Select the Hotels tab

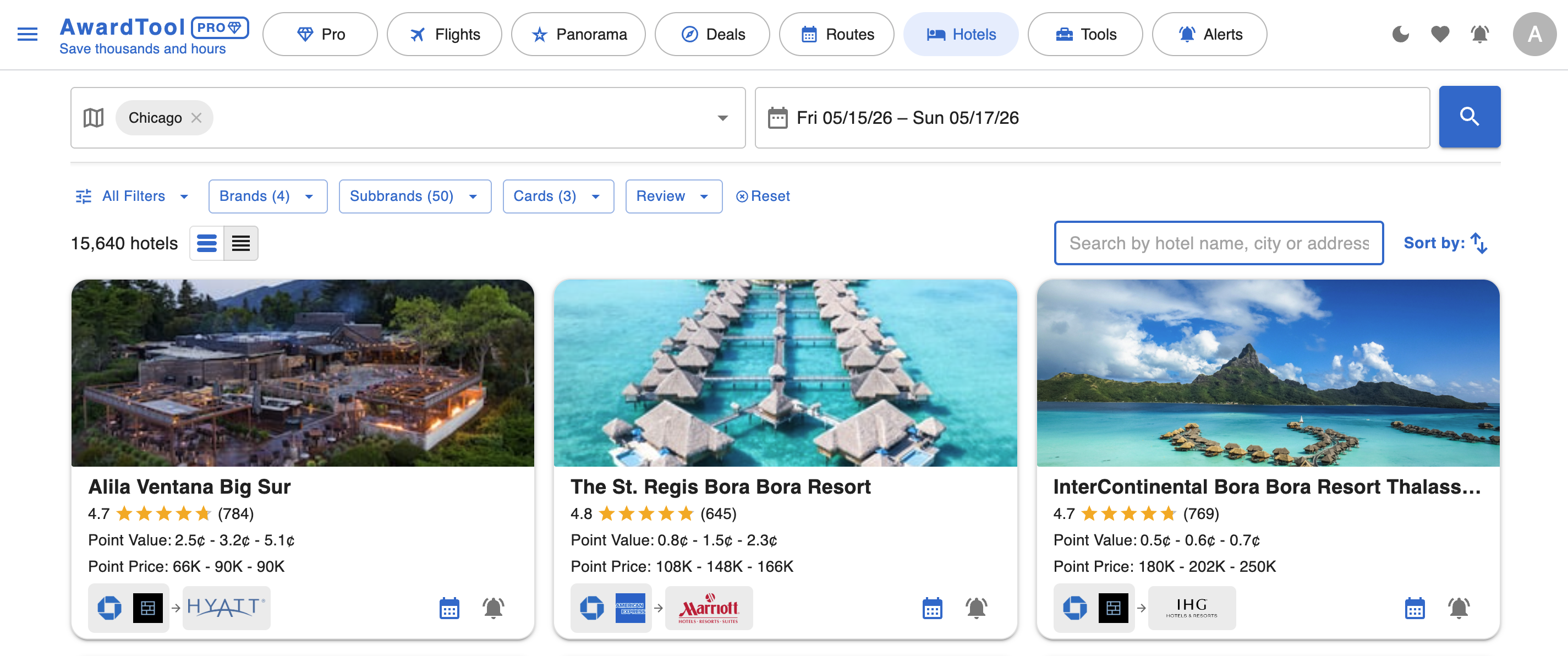[961, 34]
